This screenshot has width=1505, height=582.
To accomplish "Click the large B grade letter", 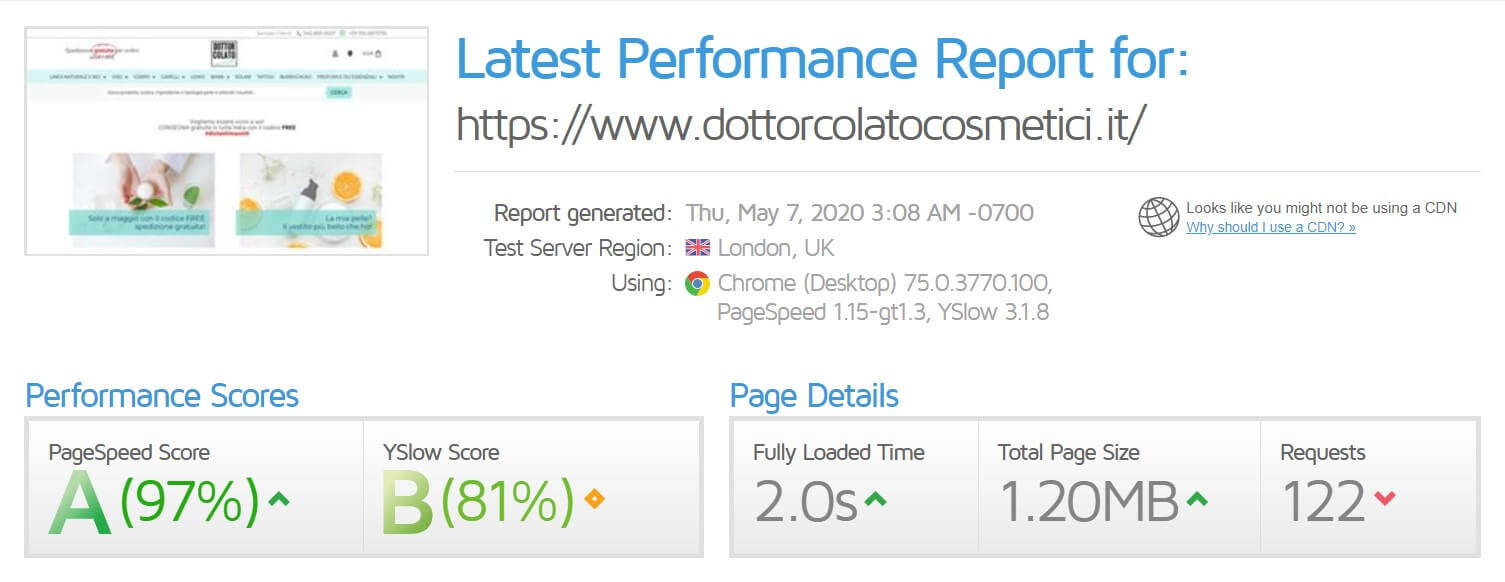I will (407, 504).
